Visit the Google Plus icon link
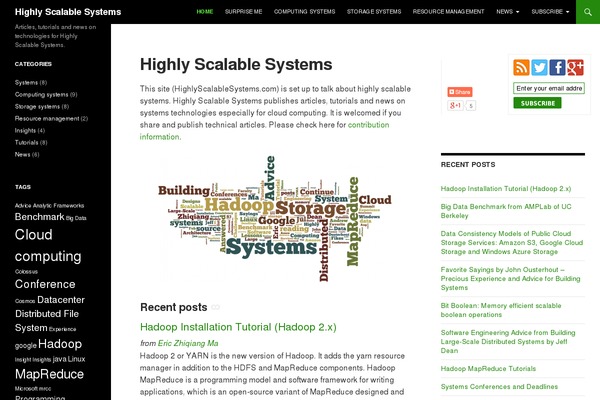This screenshot has height=400, width=600. pyautogui.click(x=575, y=67)
